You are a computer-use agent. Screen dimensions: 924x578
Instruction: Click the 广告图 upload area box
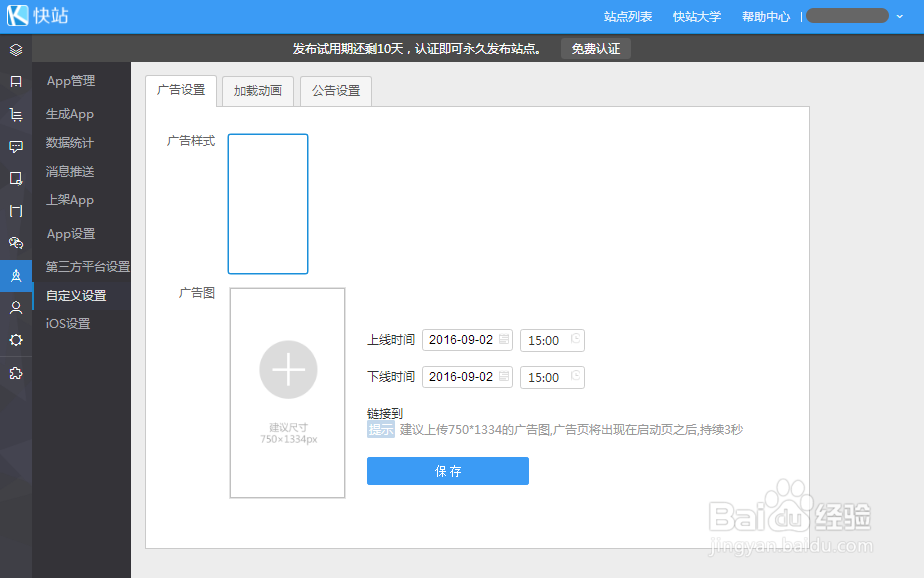pos(288,393)
